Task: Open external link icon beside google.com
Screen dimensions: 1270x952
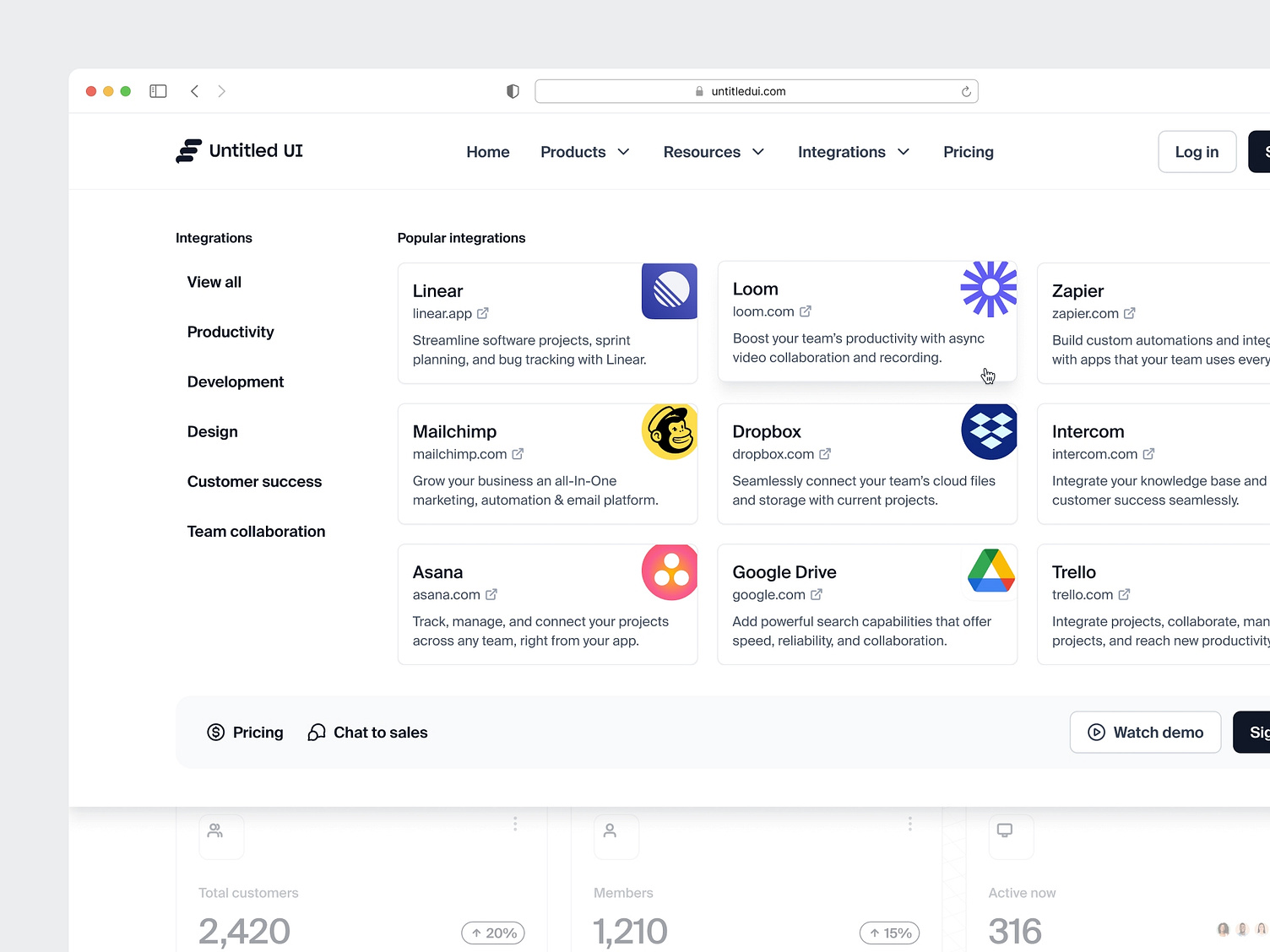Action: (x=817, y=595)
